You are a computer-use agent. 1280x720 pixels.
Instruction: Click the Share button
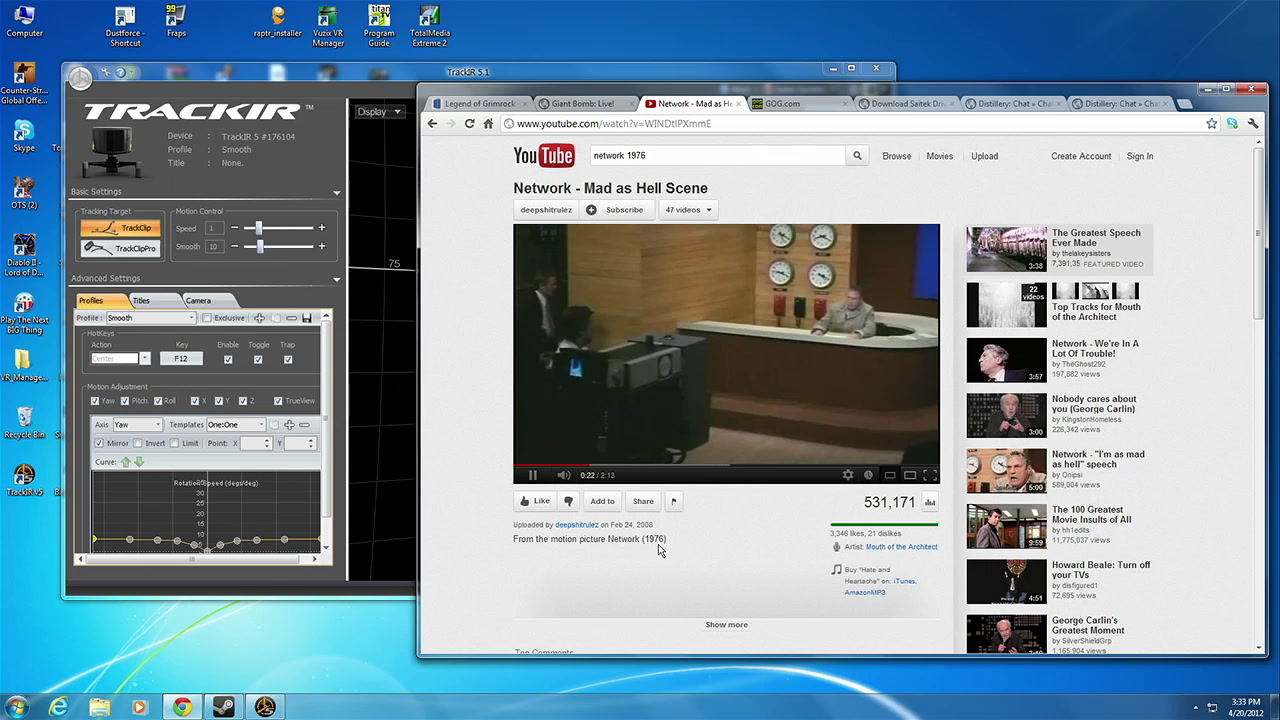click(x=643, y=501)
